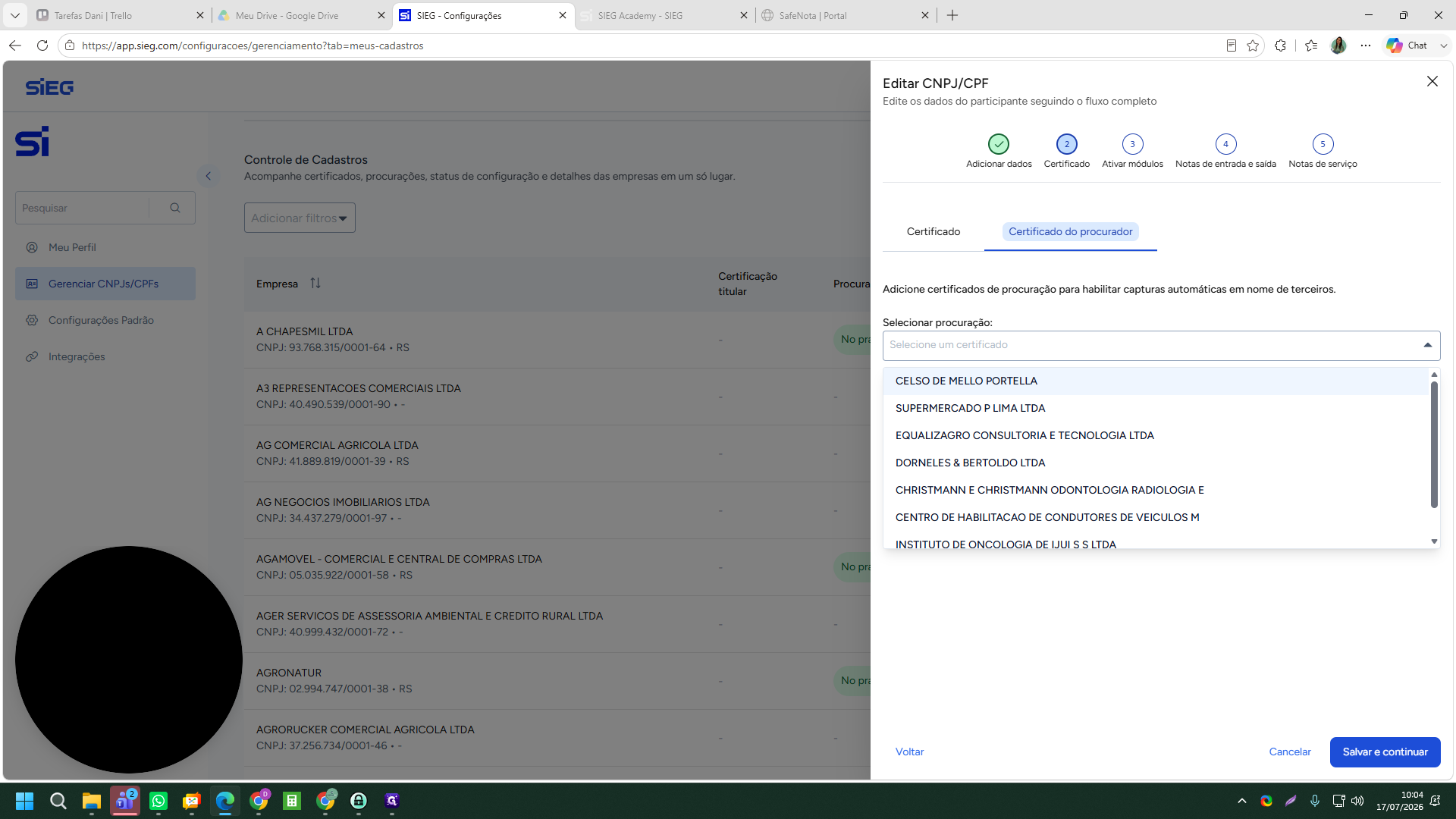Choose CELSO DE MELLO PORTELLA option

pyautogui.click(x=1156, y=381)
